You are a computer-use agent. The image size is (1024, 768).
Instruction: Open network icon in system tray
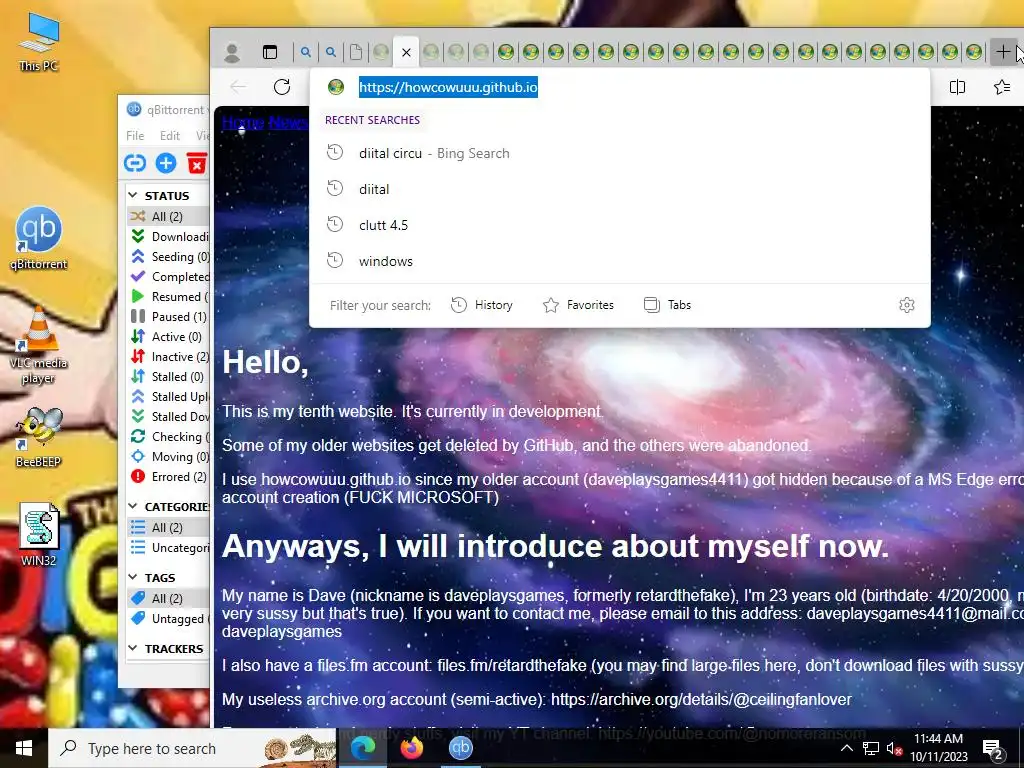click(871, 748)
